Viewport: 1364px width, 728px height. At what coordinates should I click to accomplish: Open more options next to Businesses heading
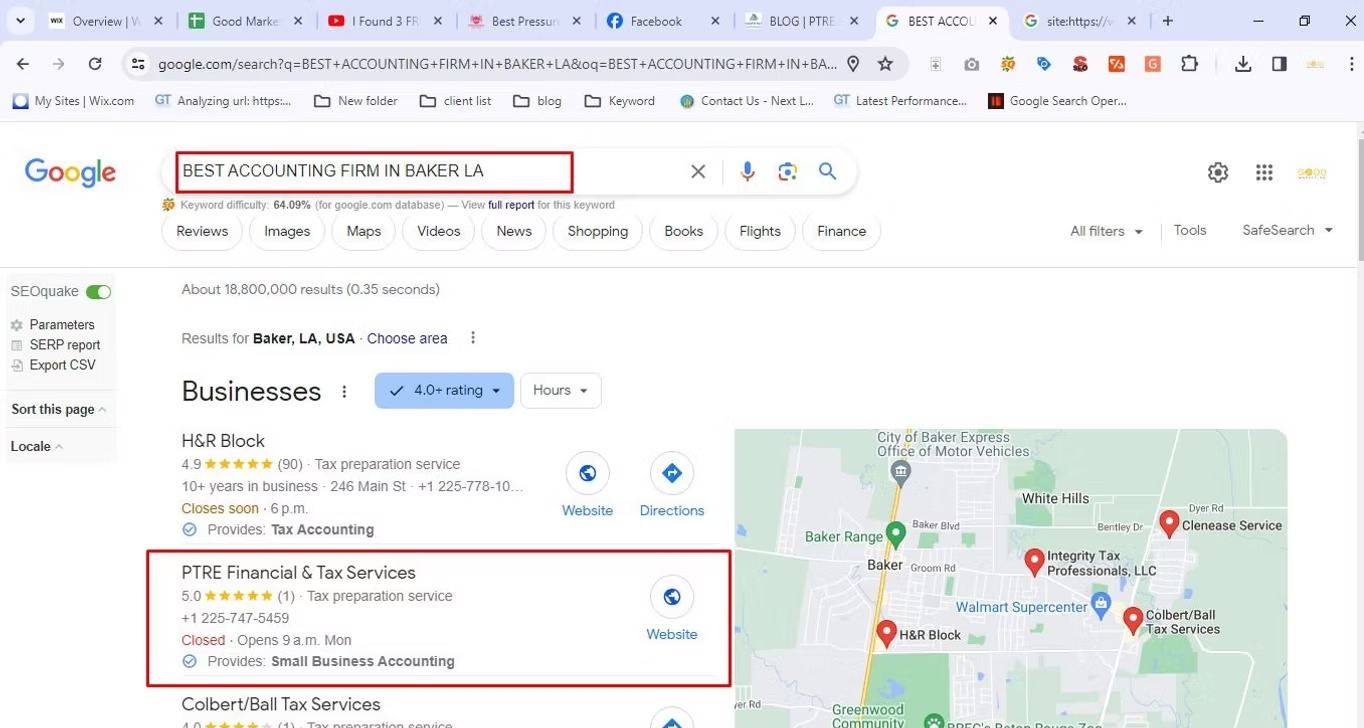(344, 392)
